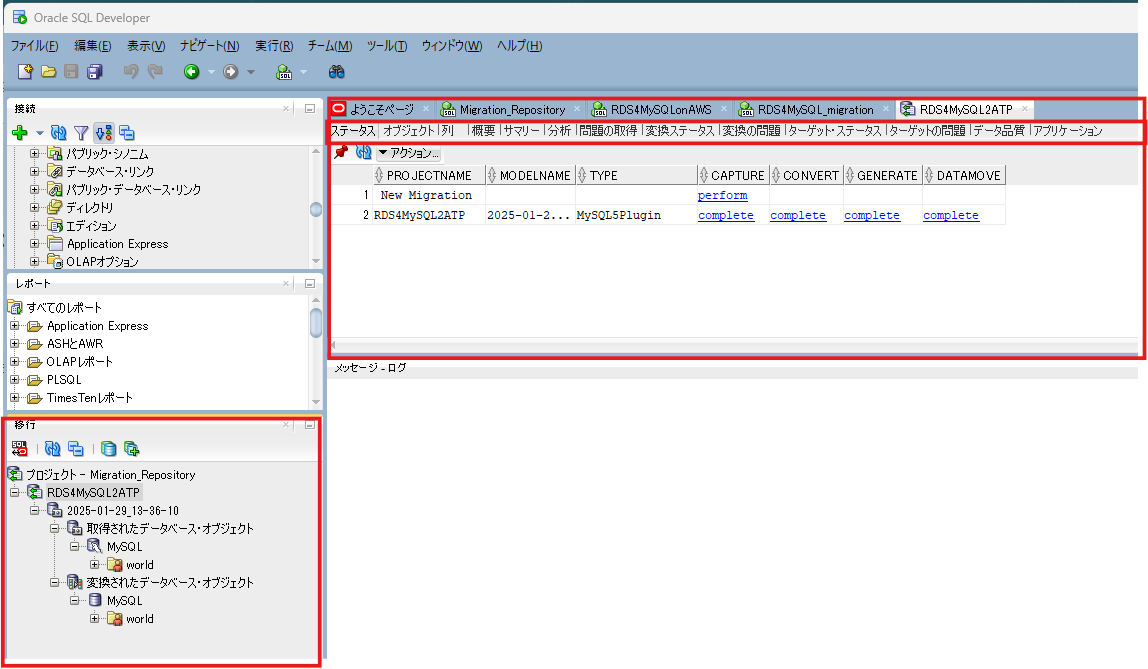Open a file with the folder icon

click(x=48, y=71)
